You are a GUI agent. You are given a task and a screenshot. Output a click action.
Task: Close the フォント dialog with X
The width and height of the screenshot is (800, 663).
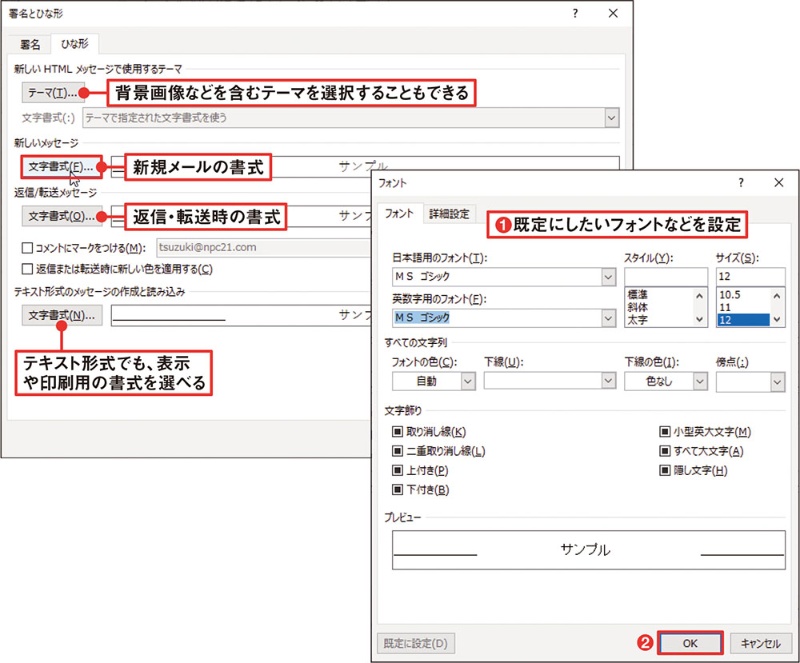tap(778, 184)
